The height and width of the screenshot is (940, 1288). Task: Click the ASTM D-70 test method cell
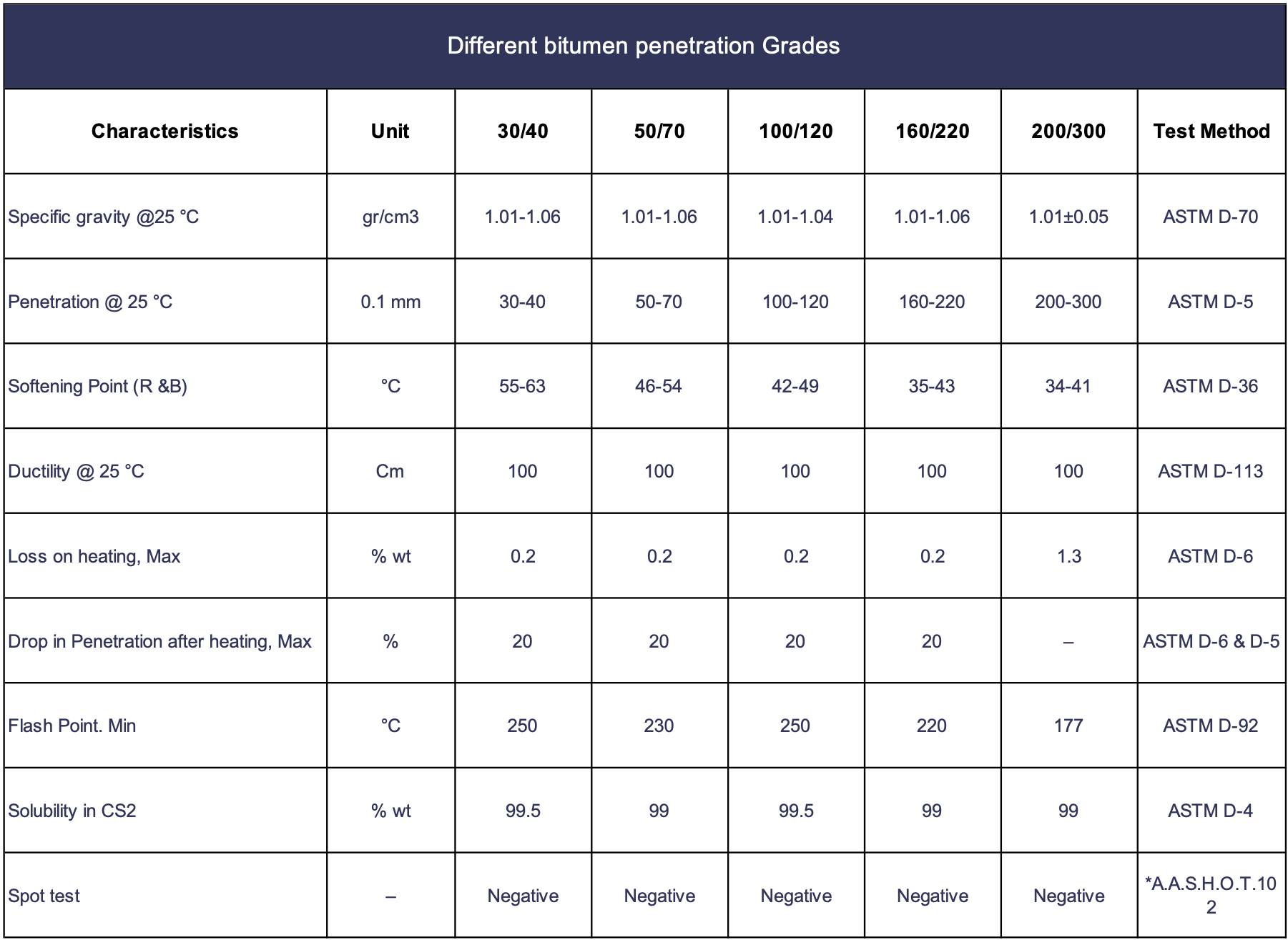1211,217
